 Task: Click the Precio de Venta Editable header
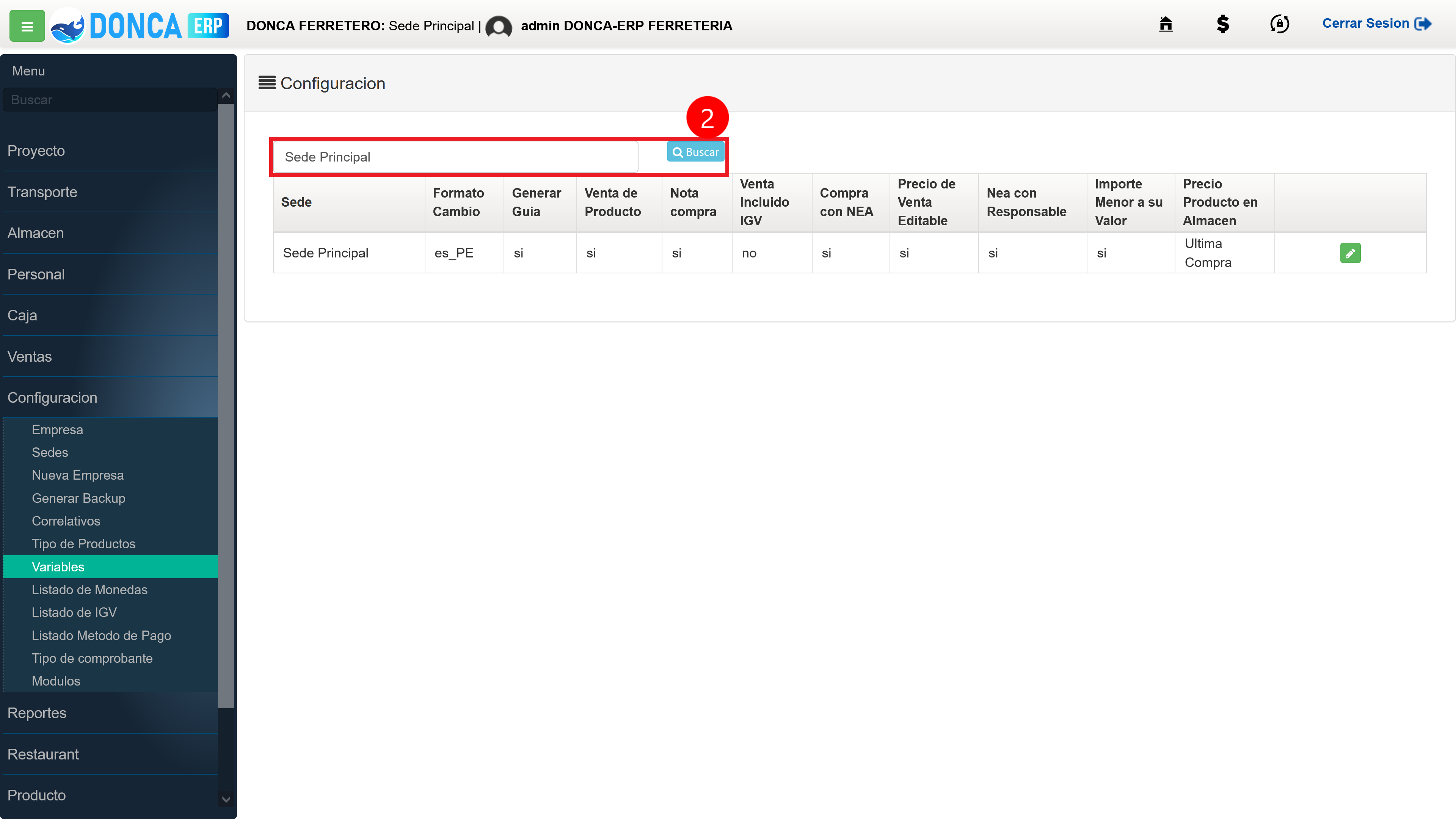coord(934,202)
